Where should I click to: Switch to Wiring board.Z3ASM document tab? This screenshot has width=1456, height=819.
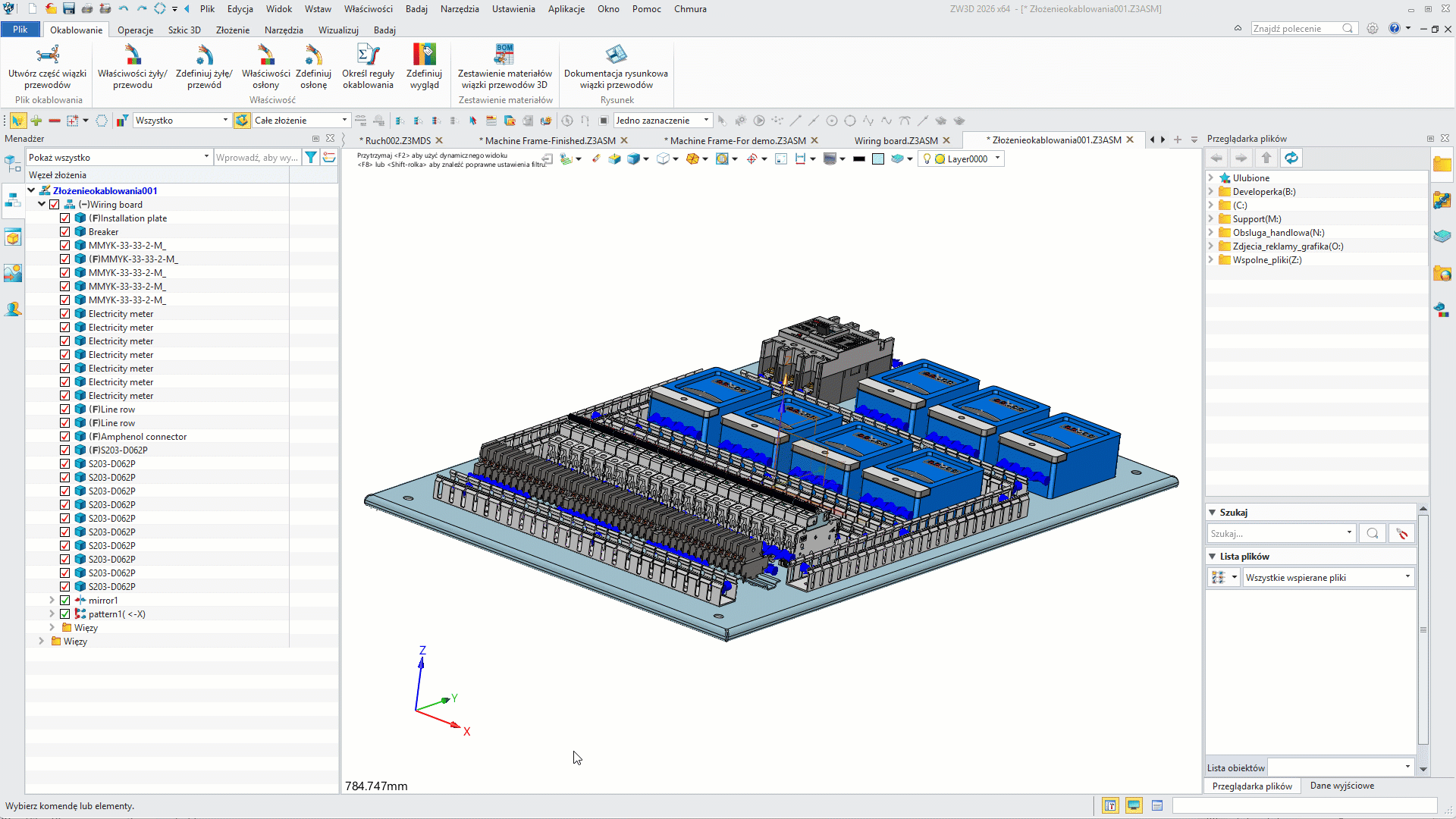[896, 140]
